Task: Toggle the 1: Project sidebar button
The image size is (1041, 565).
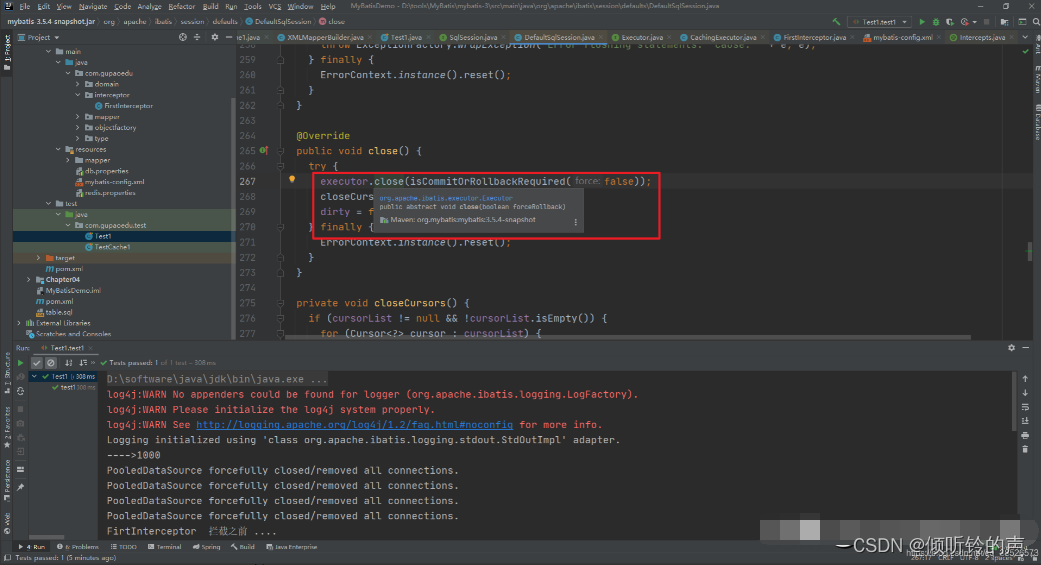Action: [7, 52]
